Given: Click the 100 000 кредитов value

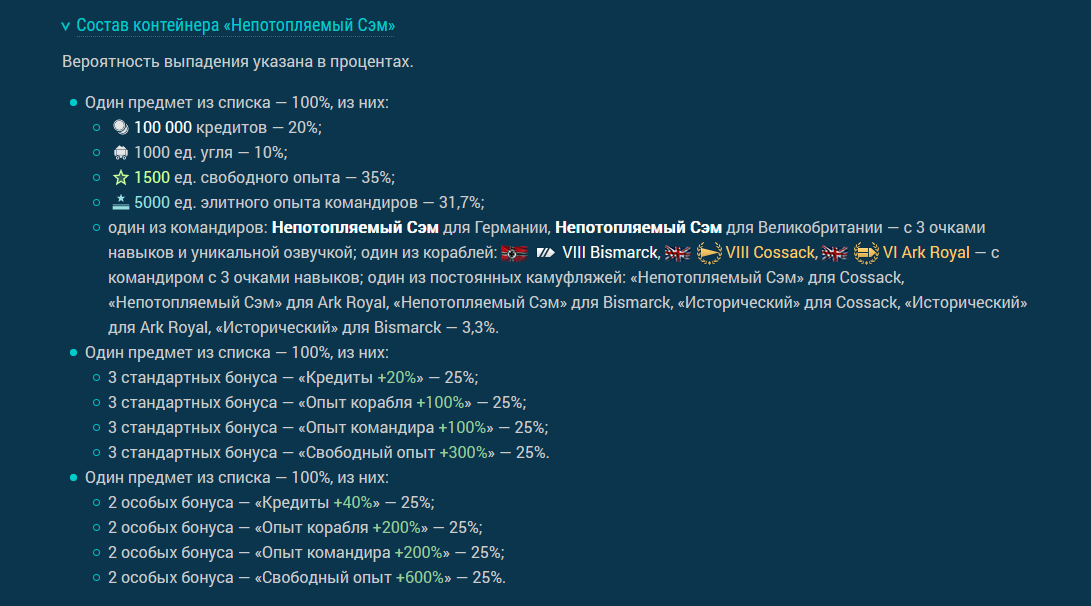Looking at the screenshot, I should pyautogui.click(x=163, y=127).
